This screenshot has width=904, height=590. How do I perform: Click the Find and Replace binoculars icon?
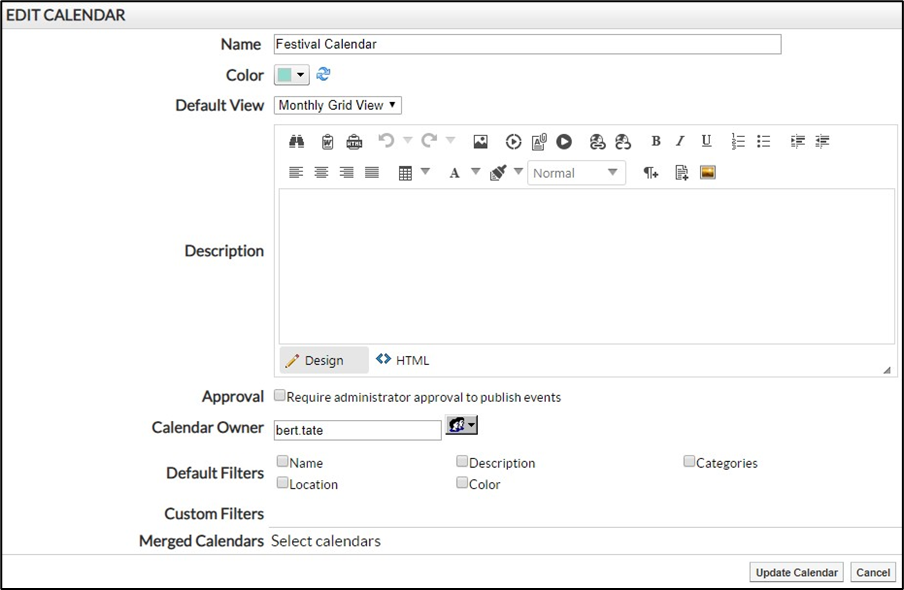point(296,142)
